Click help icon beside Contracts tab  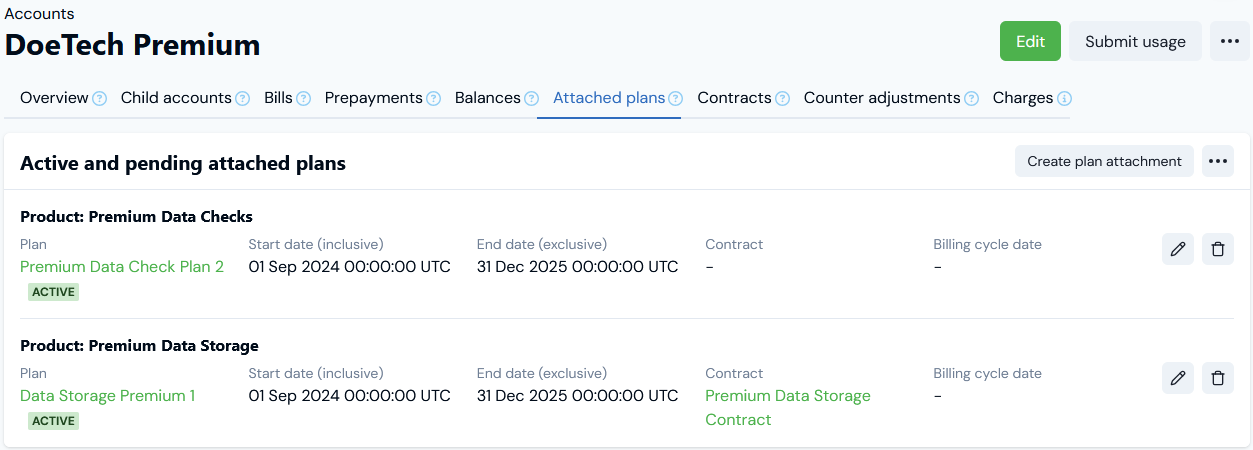(x=782, y=99)
